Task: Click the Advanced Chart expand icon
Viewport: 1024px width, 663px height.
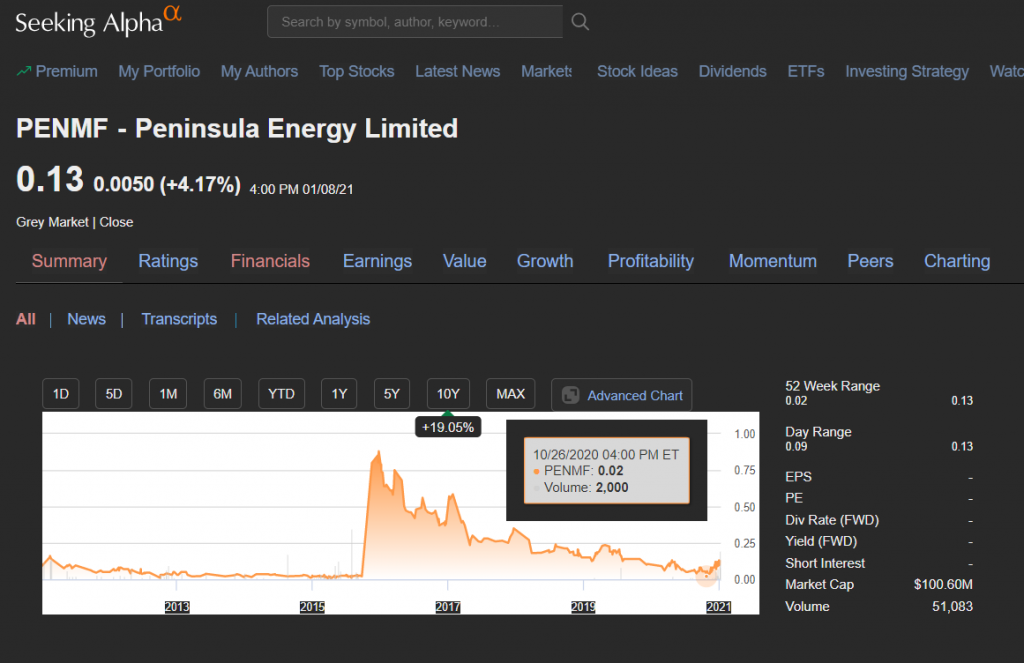Action: pos(571,395)
